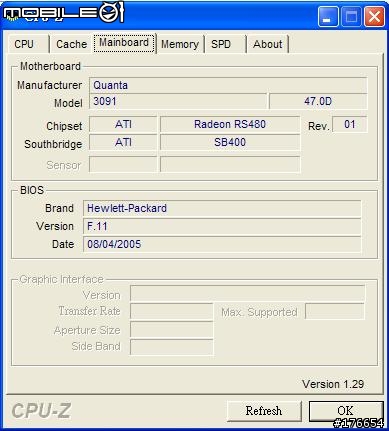
Task: Select the Hewlett-Packard BIOS brand
Action: [x=222, y=208]
